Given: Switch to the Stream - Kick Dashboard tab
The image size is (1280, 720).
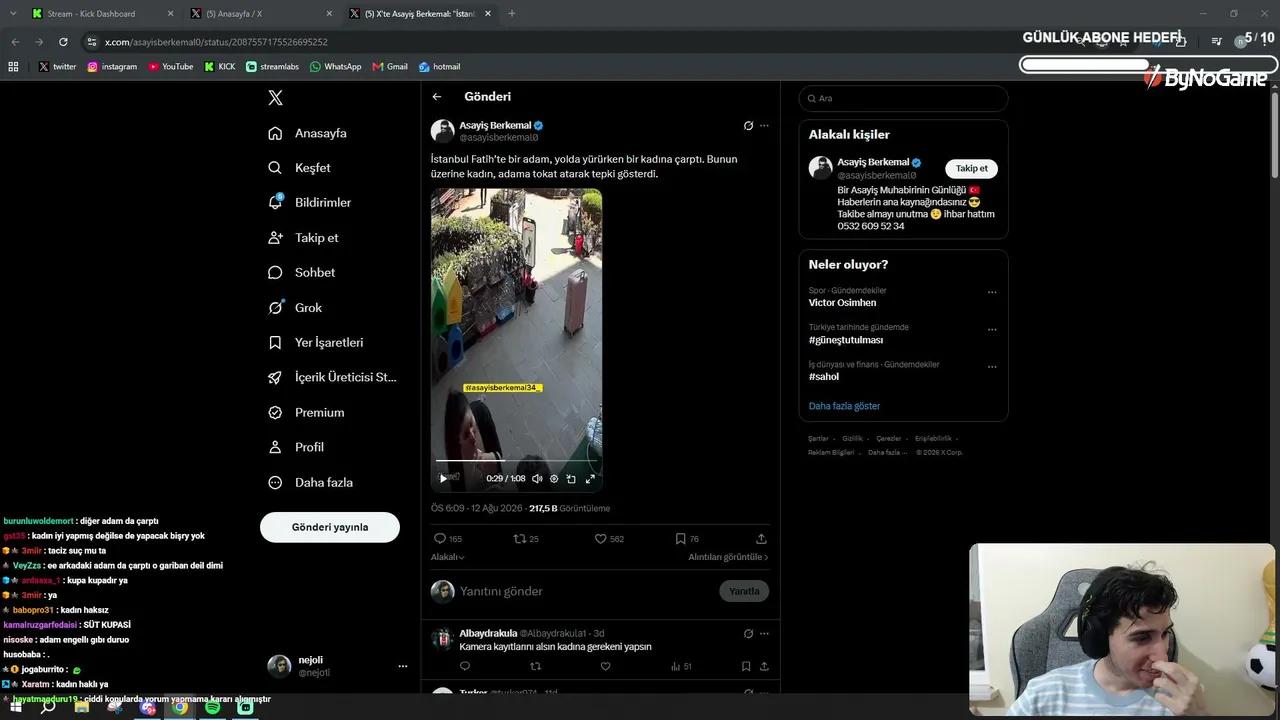Looking at the screenshot, I should 102,14.
